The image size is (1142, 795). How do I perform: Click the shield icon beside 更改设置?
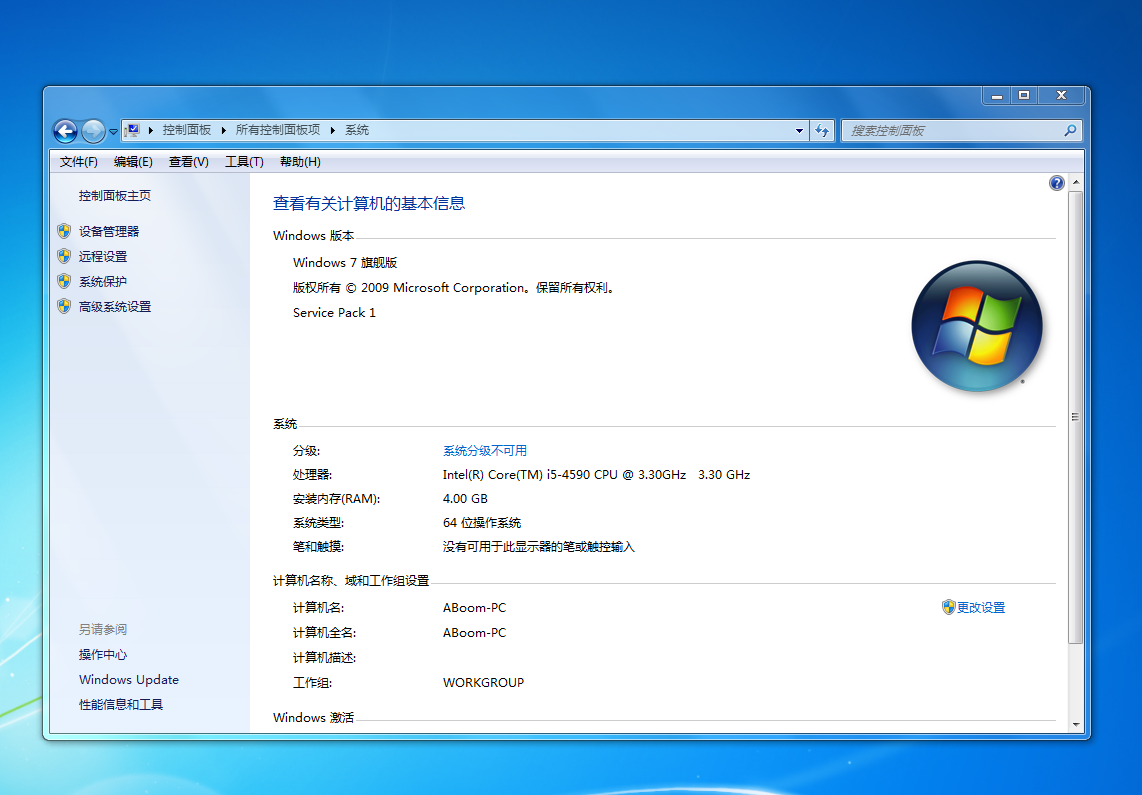pos(948,607)
